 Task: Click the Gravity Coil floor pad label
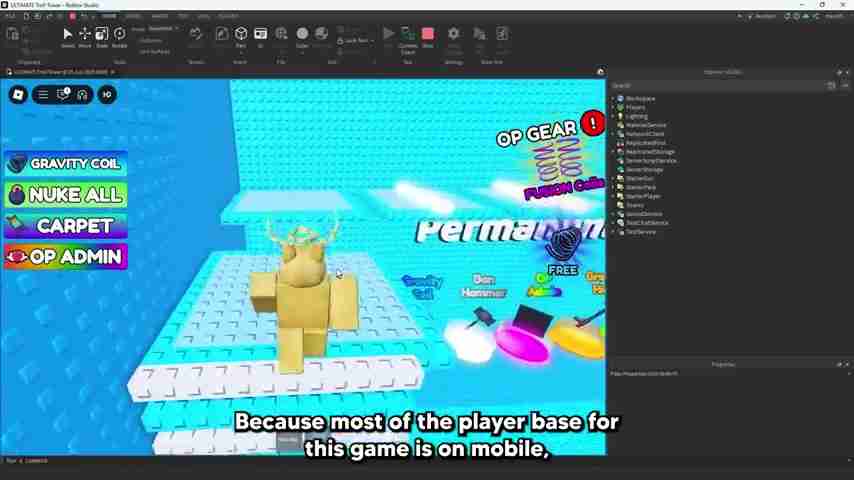click(423, 287)
